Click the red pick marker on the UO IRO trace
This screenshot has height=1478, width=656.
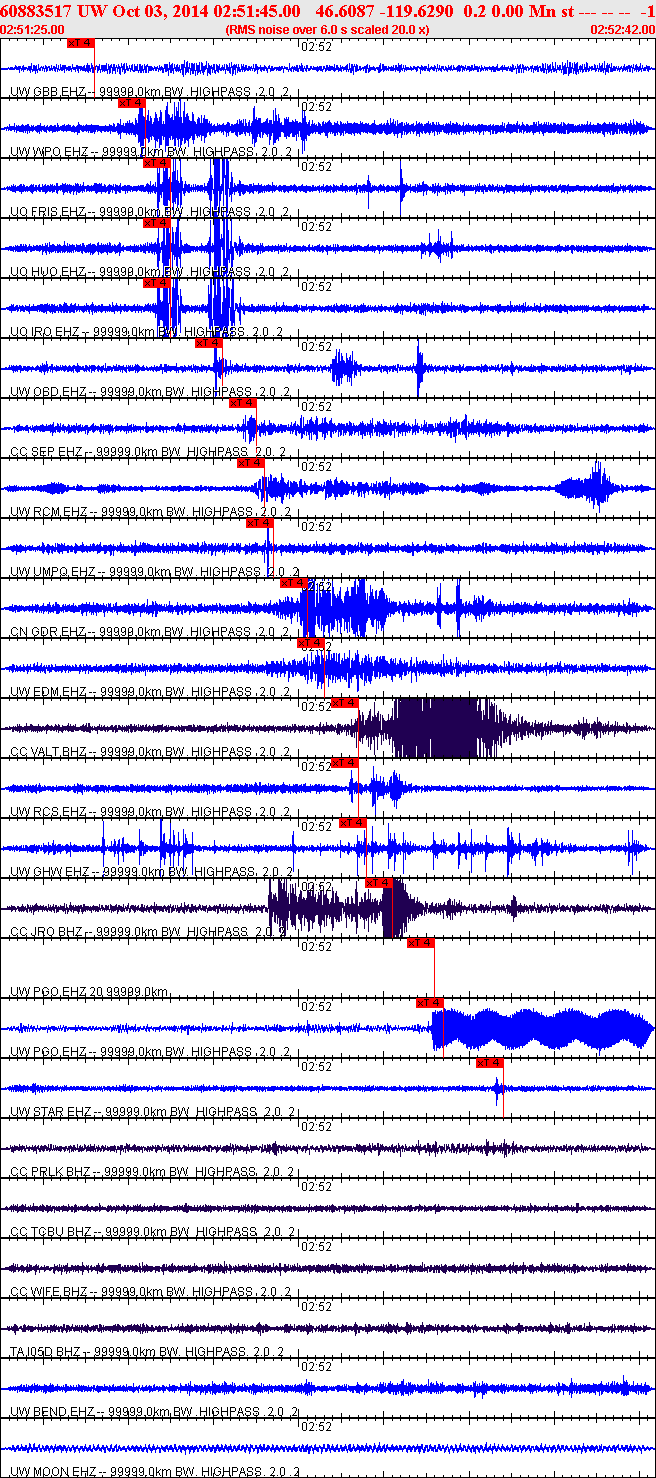tap(157, 283)
